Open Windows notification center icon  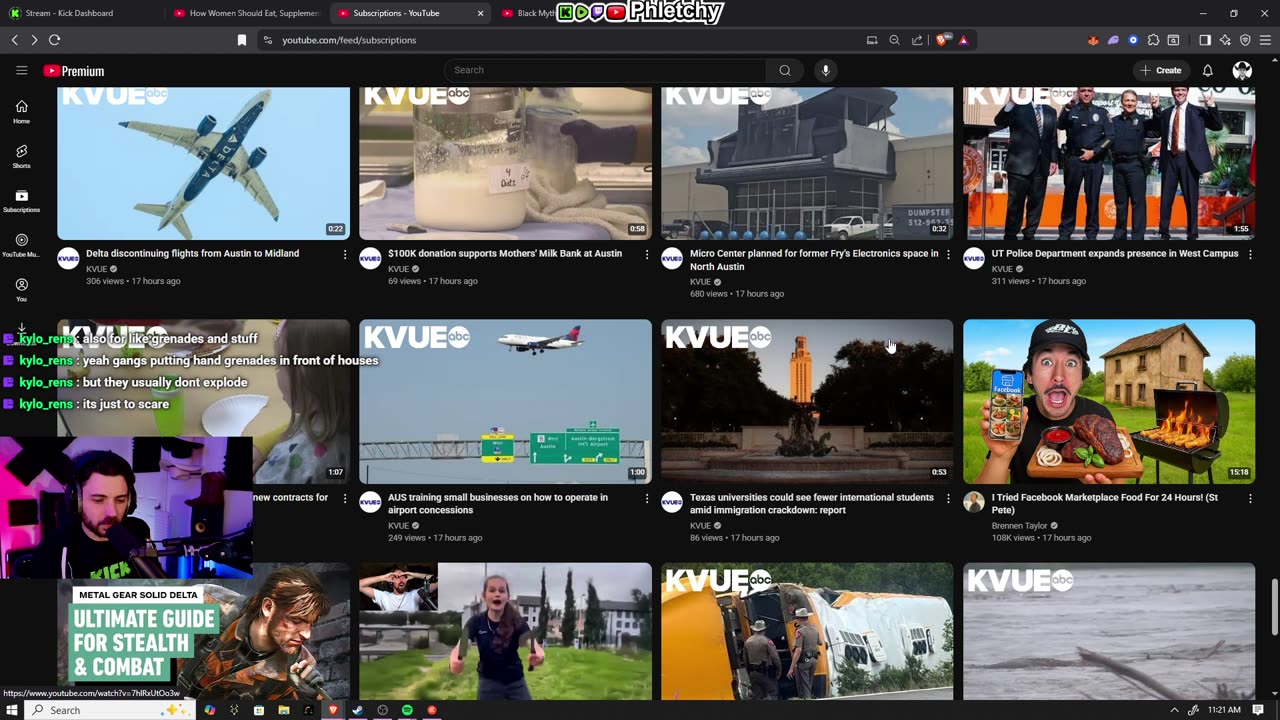point(1258,710)
